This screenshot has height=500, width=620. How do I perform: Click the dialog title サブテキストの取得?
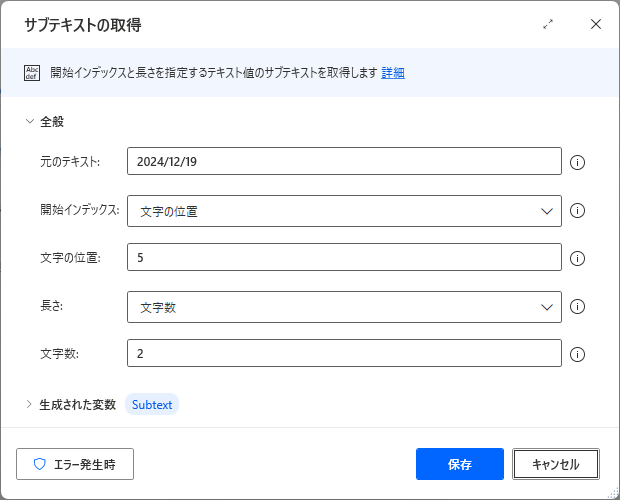[x=83, y=25]
